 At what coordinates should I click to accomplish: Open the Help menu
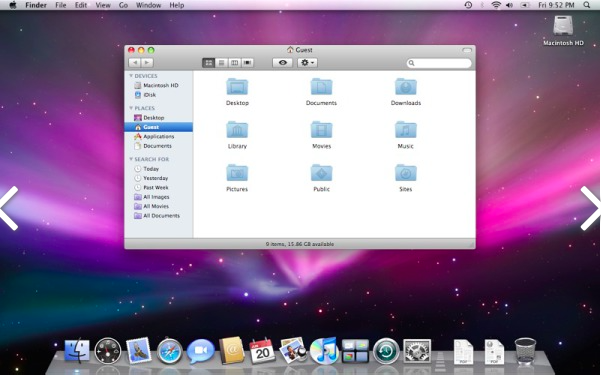[177, 5]
